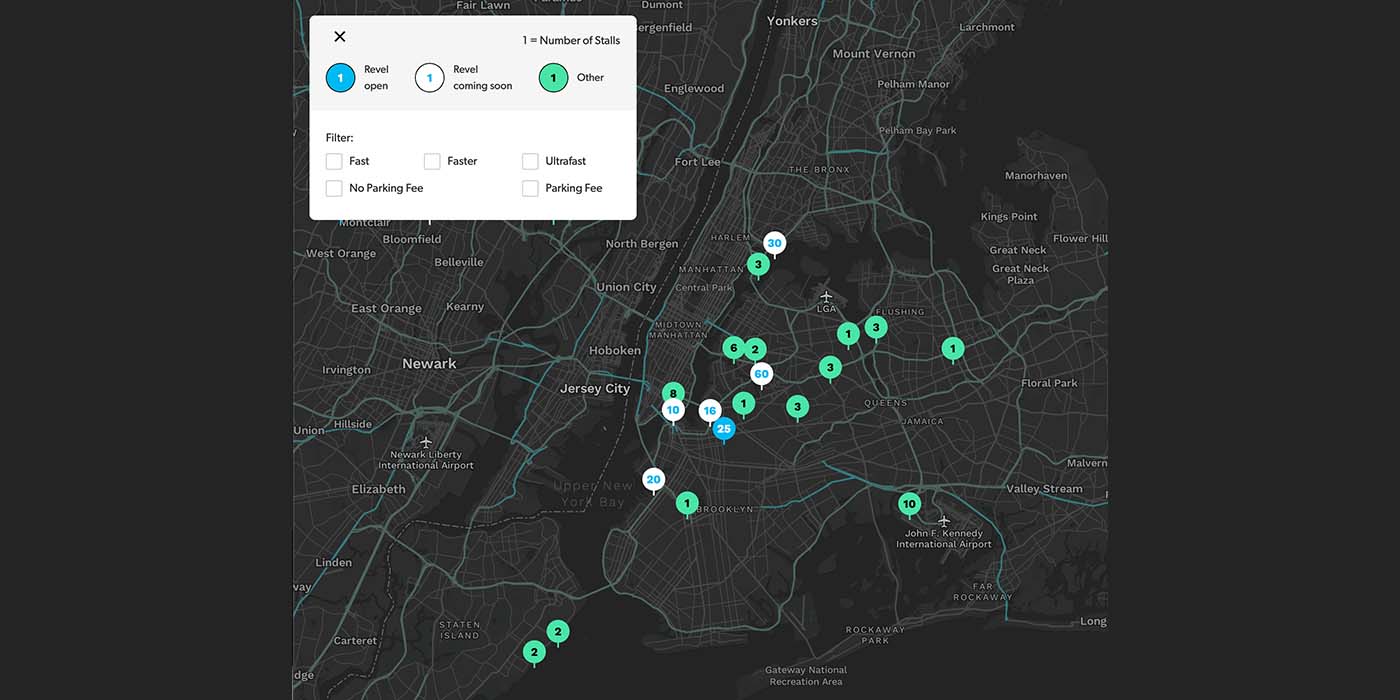Click the green 8-stall station marker
1400x700 pixels.
click(673, 393)
